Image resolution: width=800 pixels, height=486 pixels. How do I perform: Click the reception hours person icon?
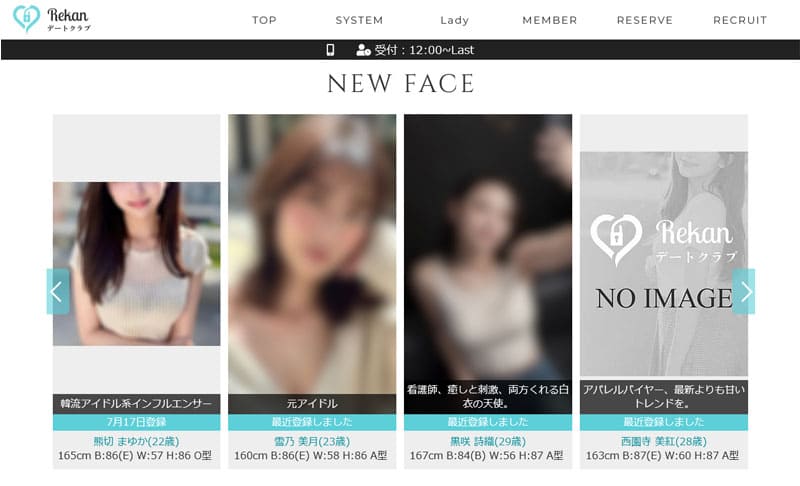coord(363,50)
